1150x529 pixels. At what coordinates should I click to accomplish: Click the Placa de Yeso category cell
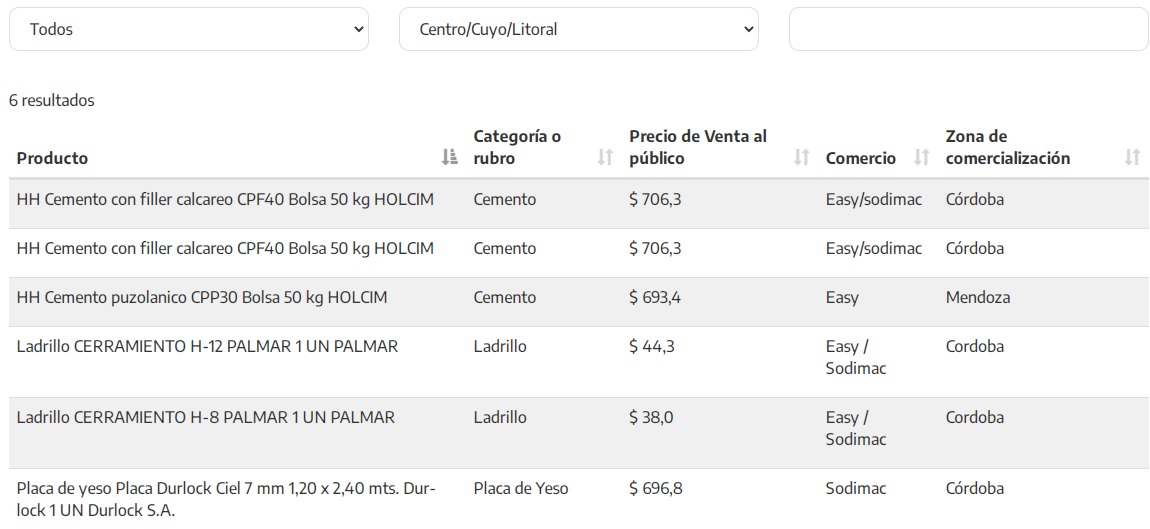coord(520,488)
